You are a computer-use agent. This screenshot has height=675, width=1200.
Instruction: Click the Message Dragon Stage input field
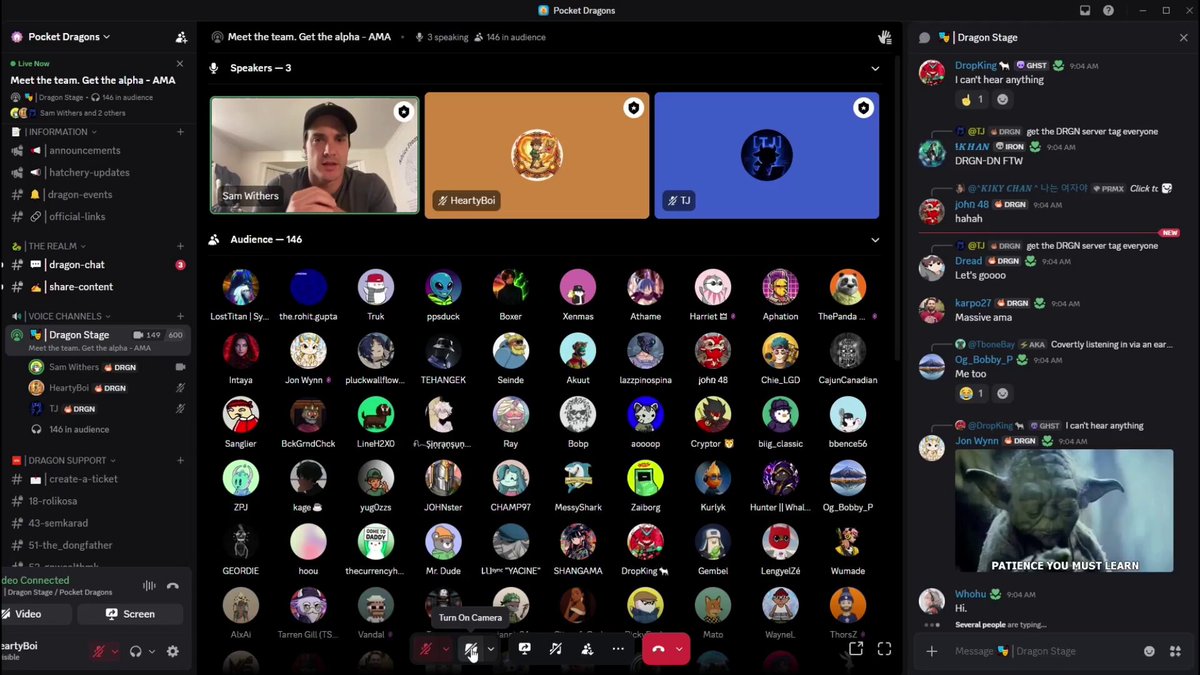coord(1045,651)
